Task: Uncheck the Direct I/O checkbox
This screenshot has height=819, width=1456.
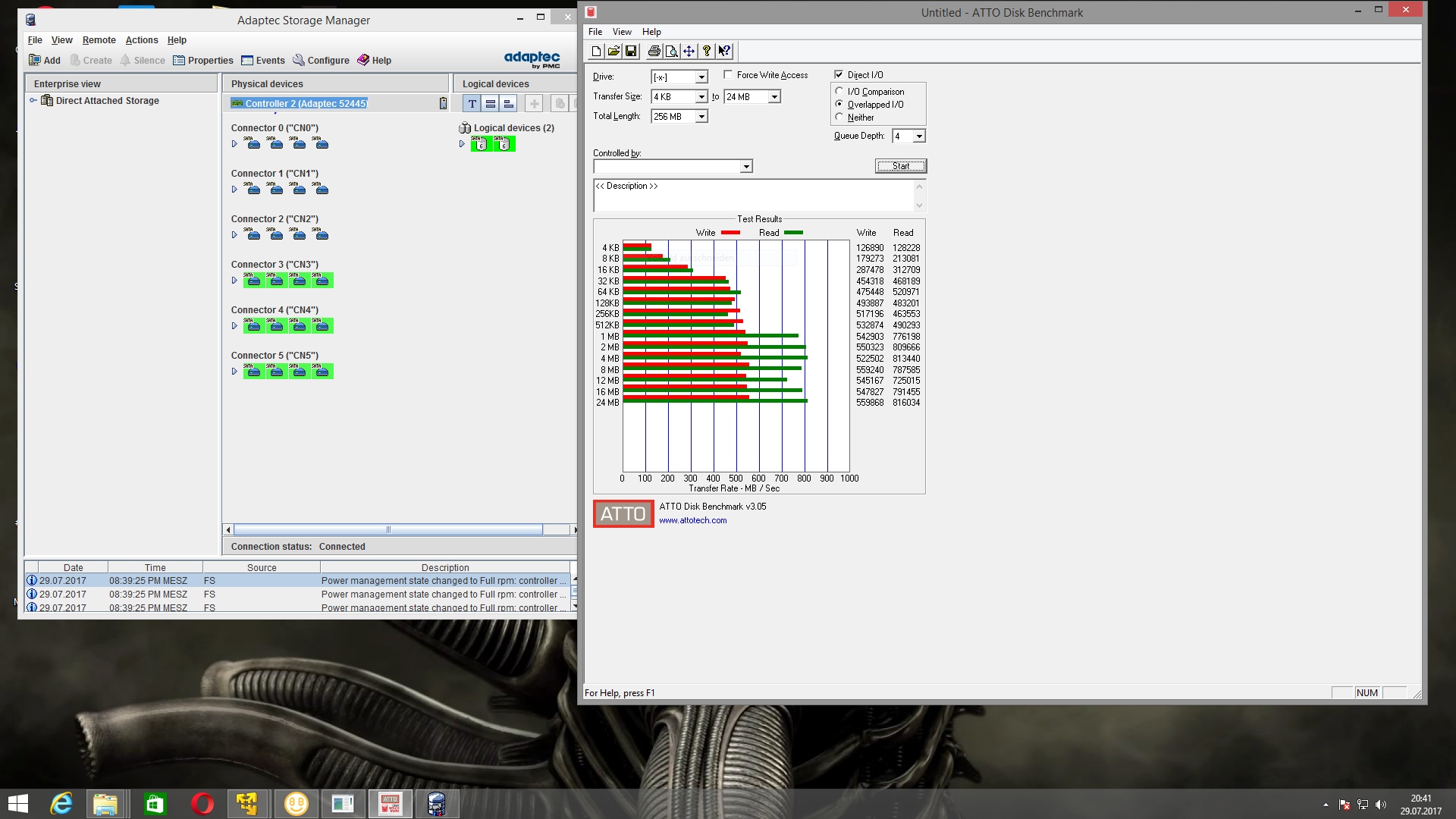Action: click(839, 75)
